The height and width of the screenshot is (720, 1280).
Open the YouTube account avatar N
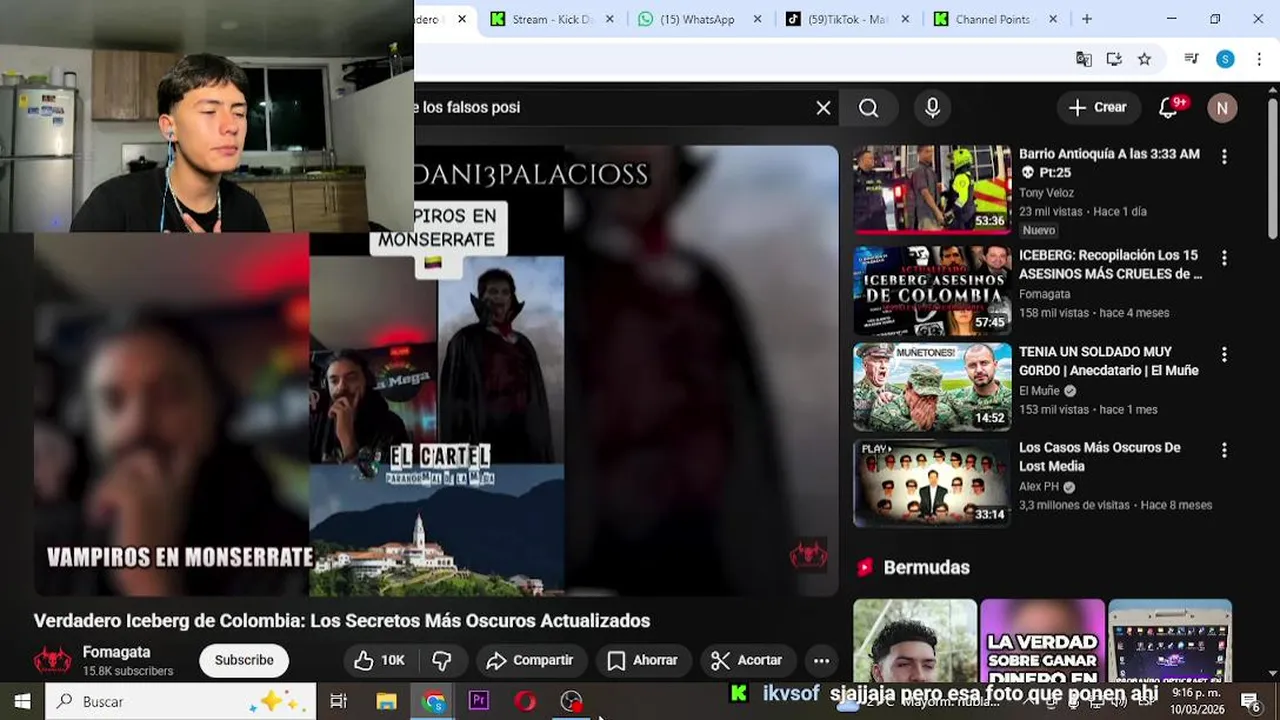[1222, 108]
